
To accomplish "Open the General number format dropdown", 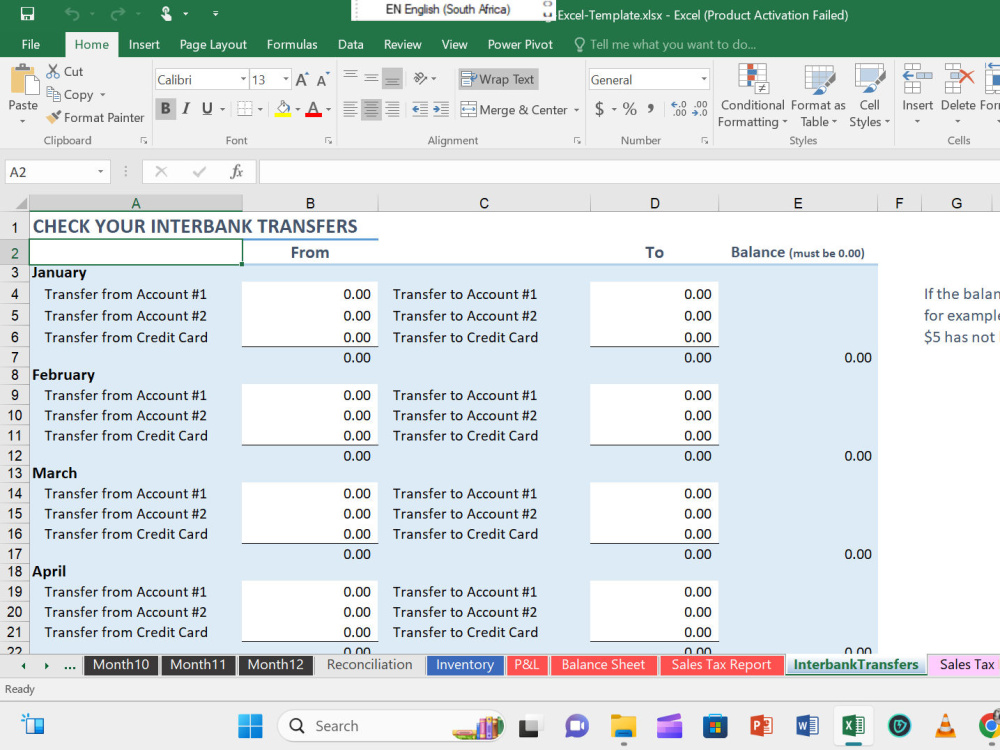I will click(703, 78).
